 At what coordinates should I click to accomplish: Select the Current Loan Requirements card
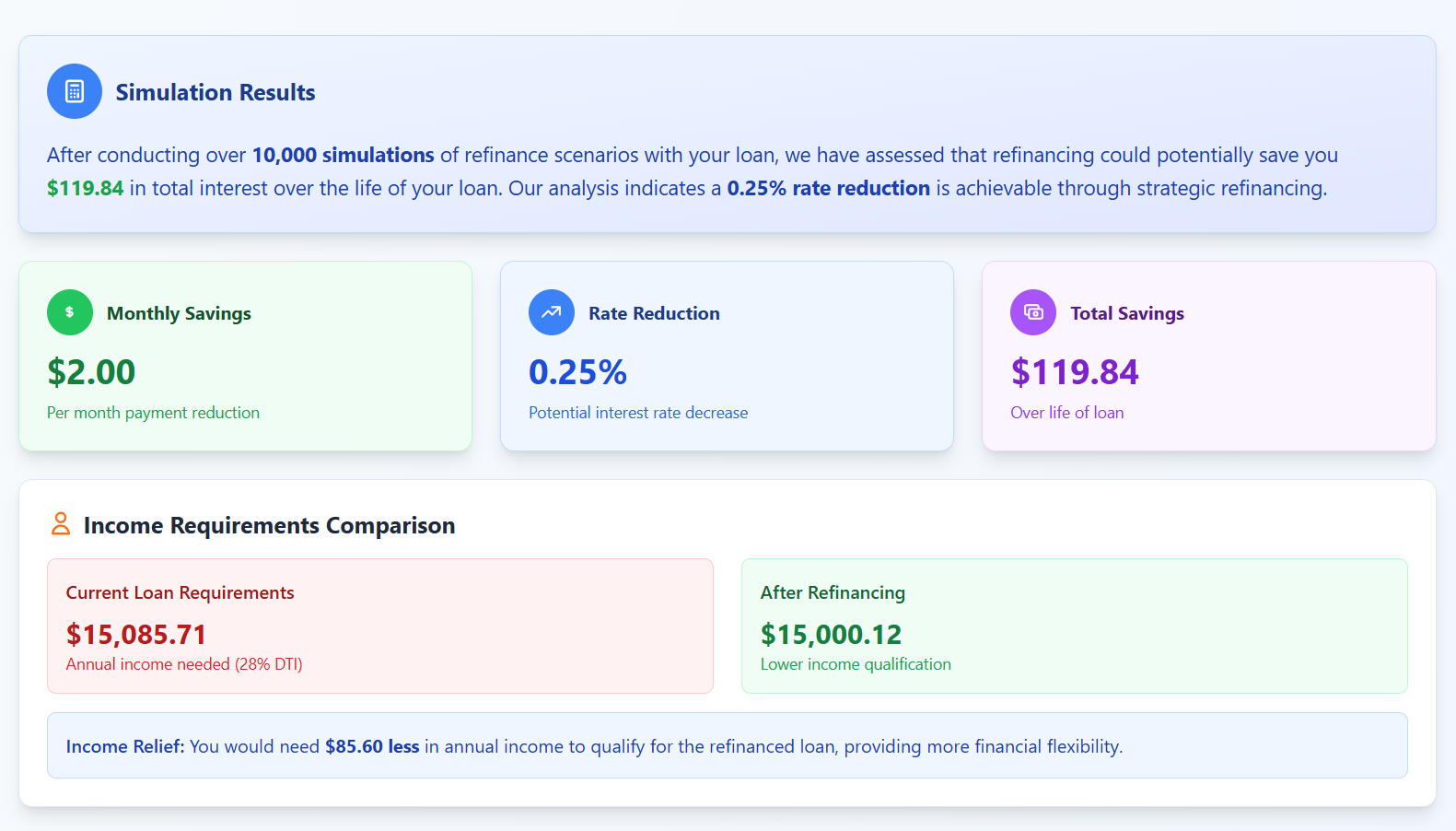click(x=380, y=626)
